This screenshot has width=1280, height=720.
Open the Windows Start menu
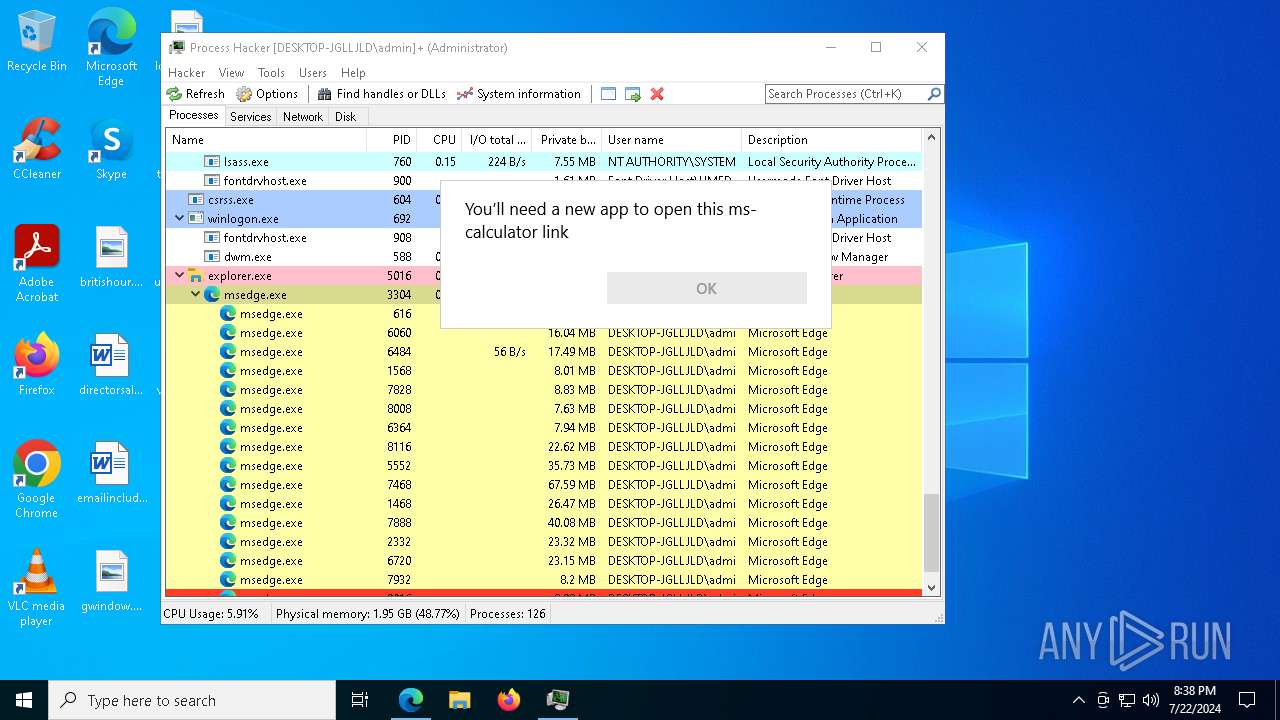click(x=24, y=700)
